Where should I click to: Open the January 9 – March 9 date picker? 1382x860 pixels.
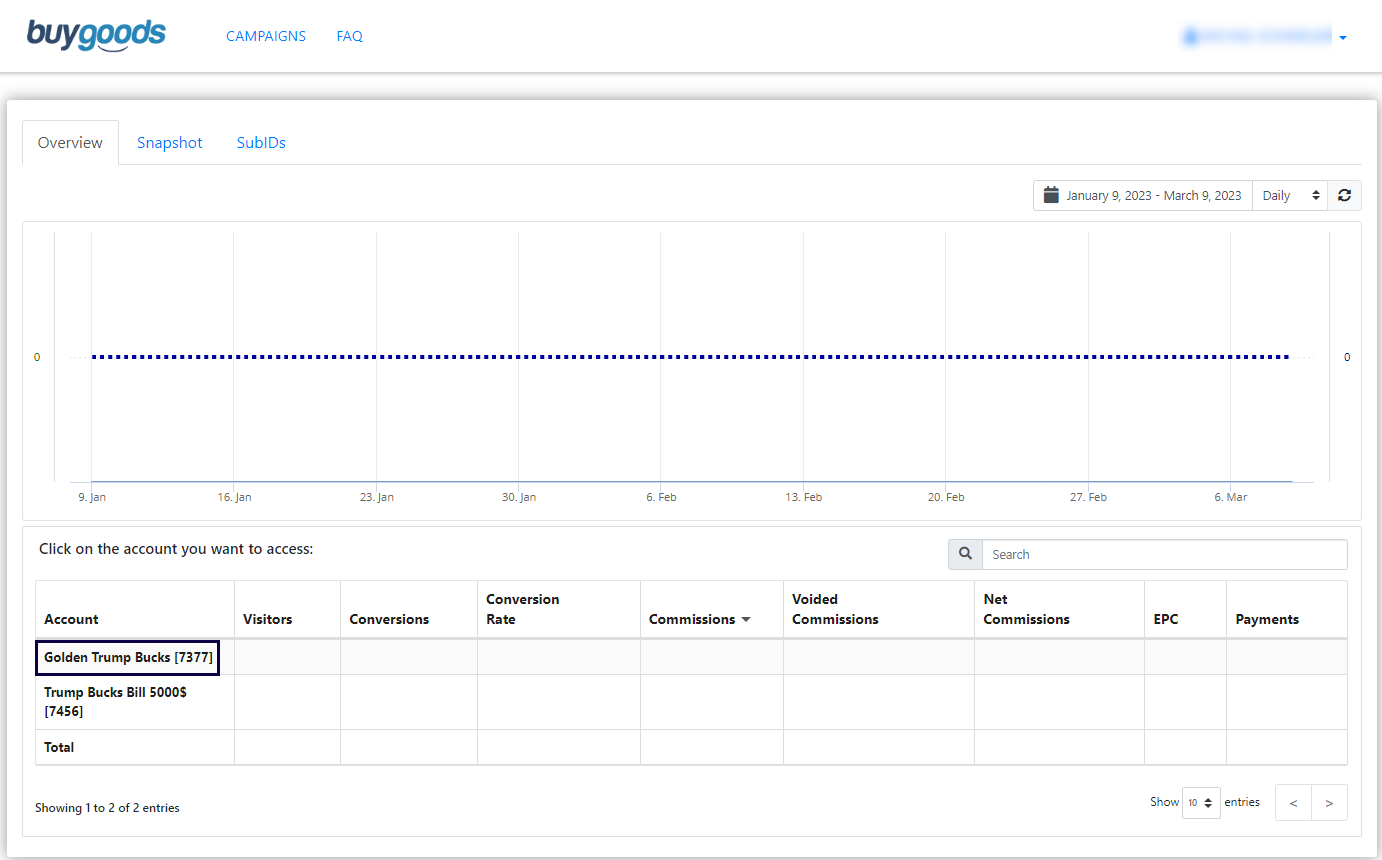pos(1152,196)
